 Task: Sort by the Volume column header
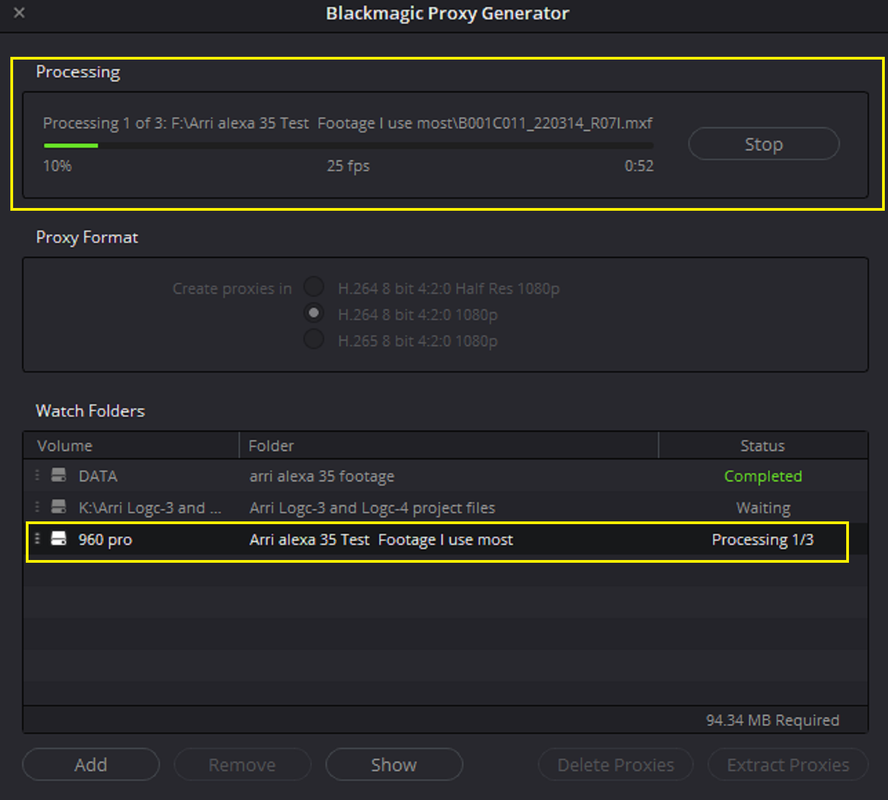[x=131, y=446]
